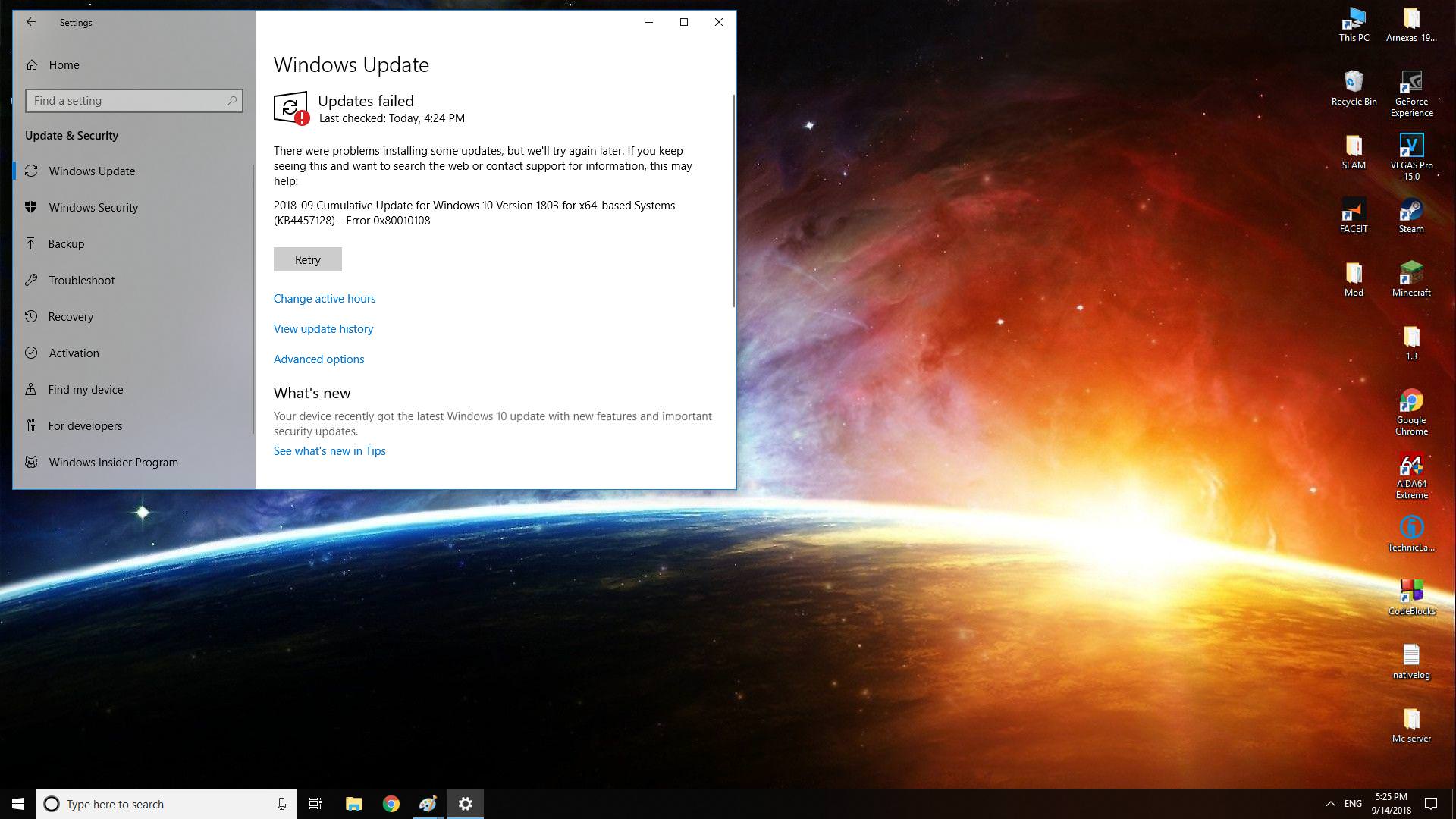Image resolution: width=1456 pixels, height=819 pixels.
Task: Open the Paint app on taskbar
Action: (428, 804)
